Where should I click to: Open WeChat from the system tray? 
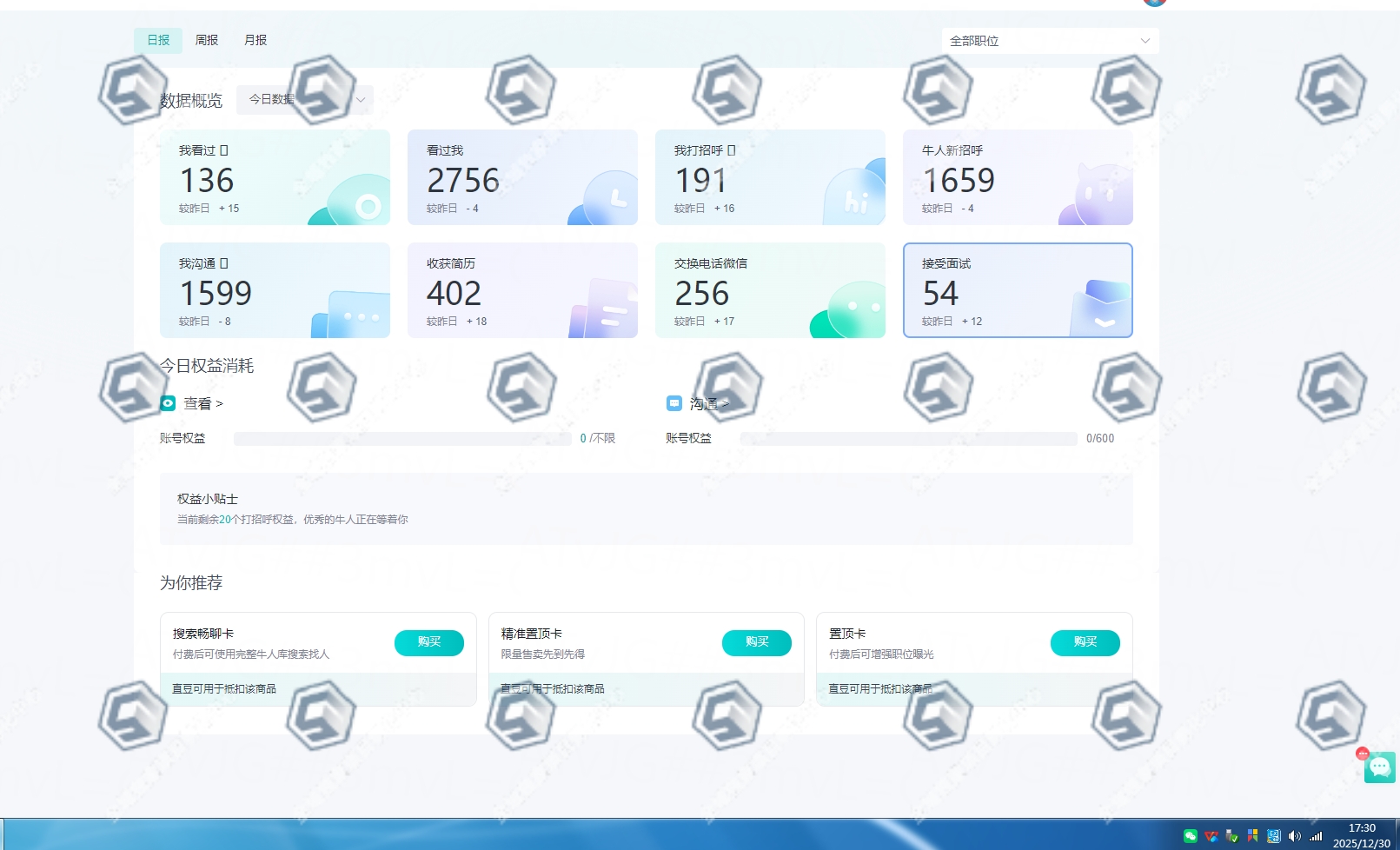click(1191, 836)
